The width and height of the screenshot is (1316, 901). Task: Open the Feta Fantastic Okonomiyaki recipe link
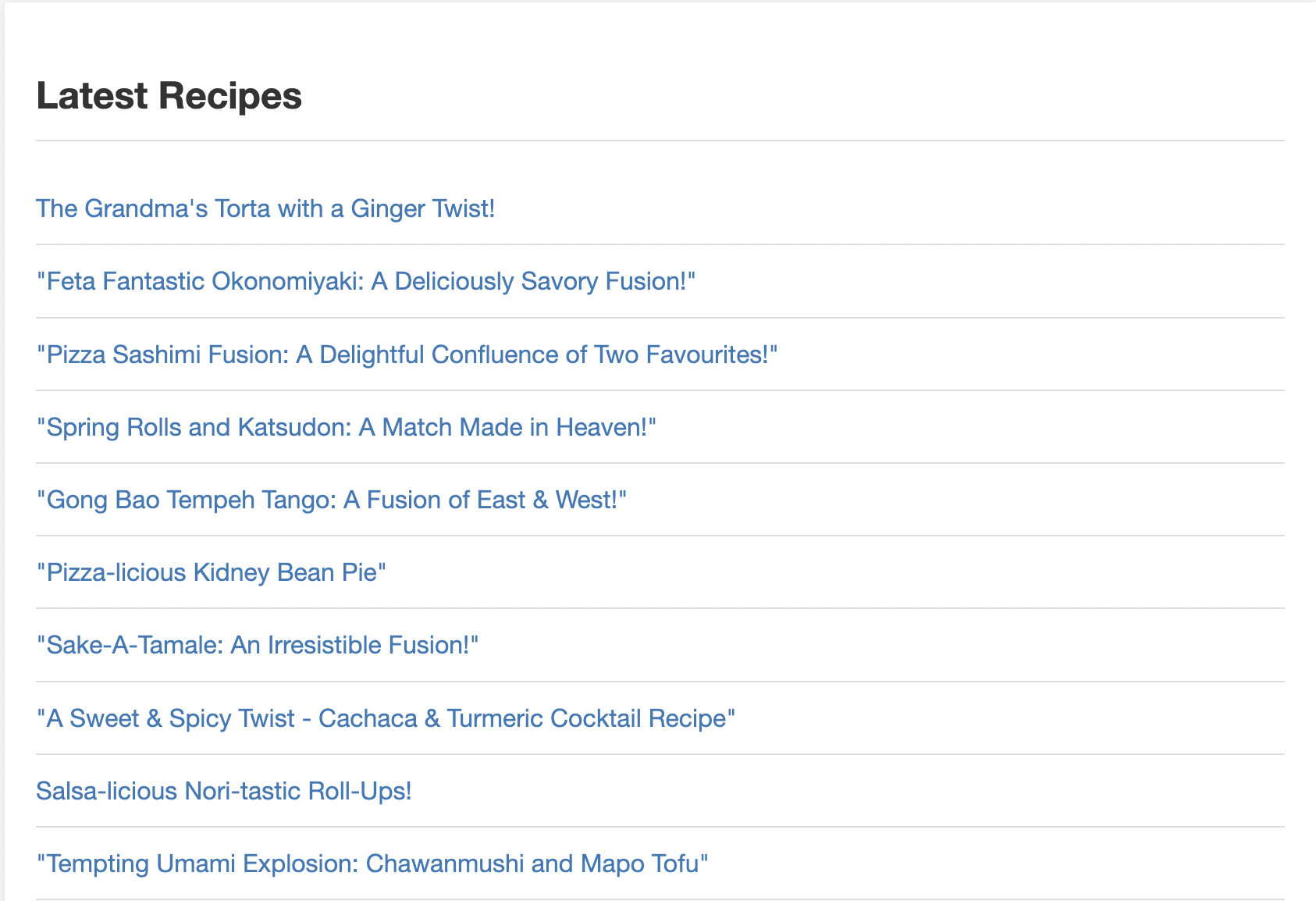[x=365, y=281]
